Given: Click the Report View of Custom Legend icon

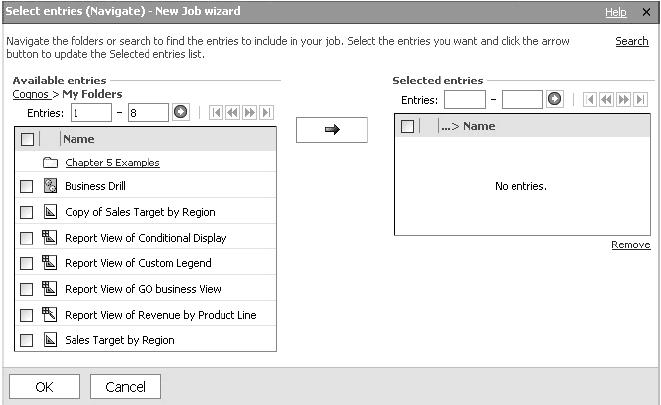Looking at the screenshot, I should pos(49,263).
